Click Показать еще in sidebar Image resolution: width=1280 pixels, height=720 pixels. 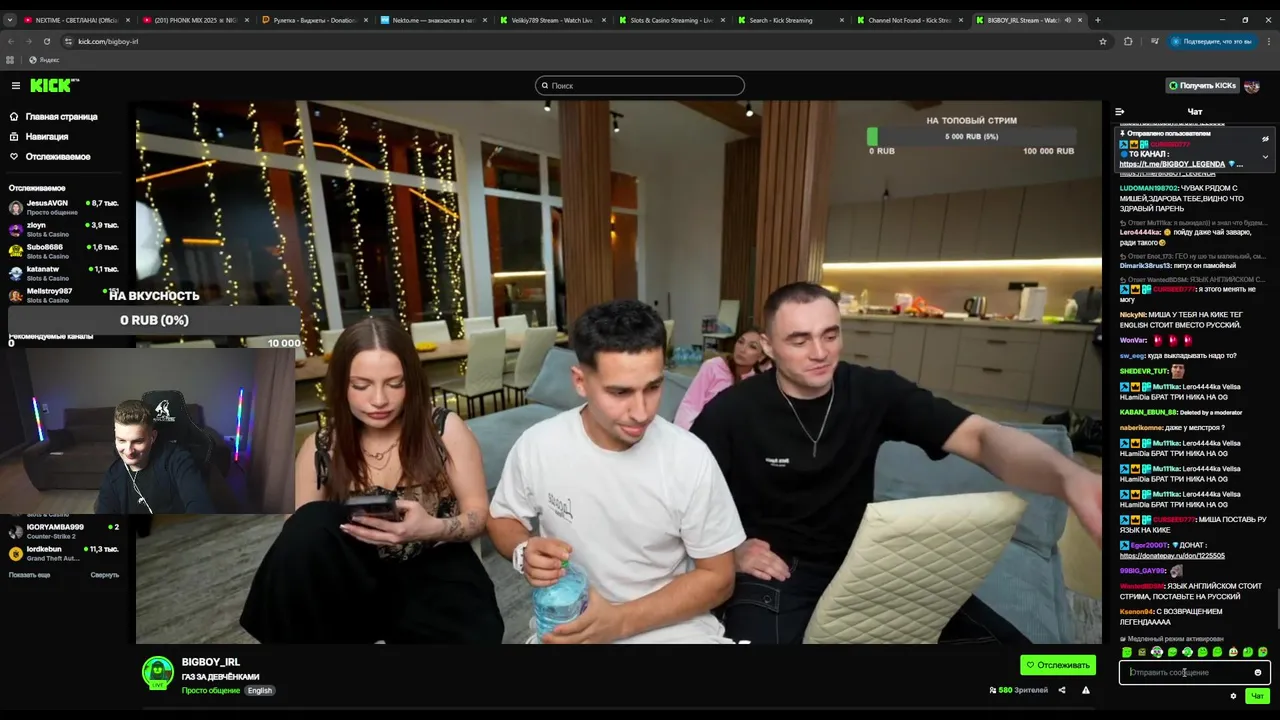point(29,575)
